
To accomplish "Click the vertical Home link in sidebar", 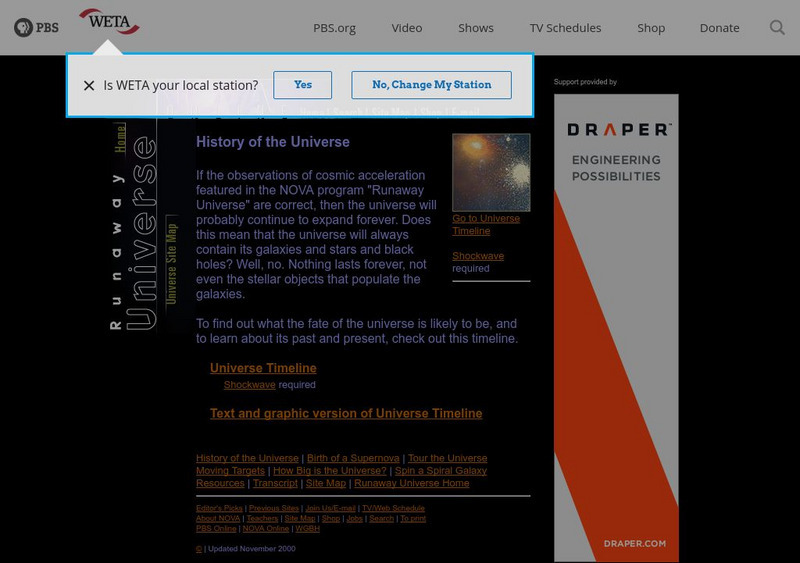I will 120,138.
